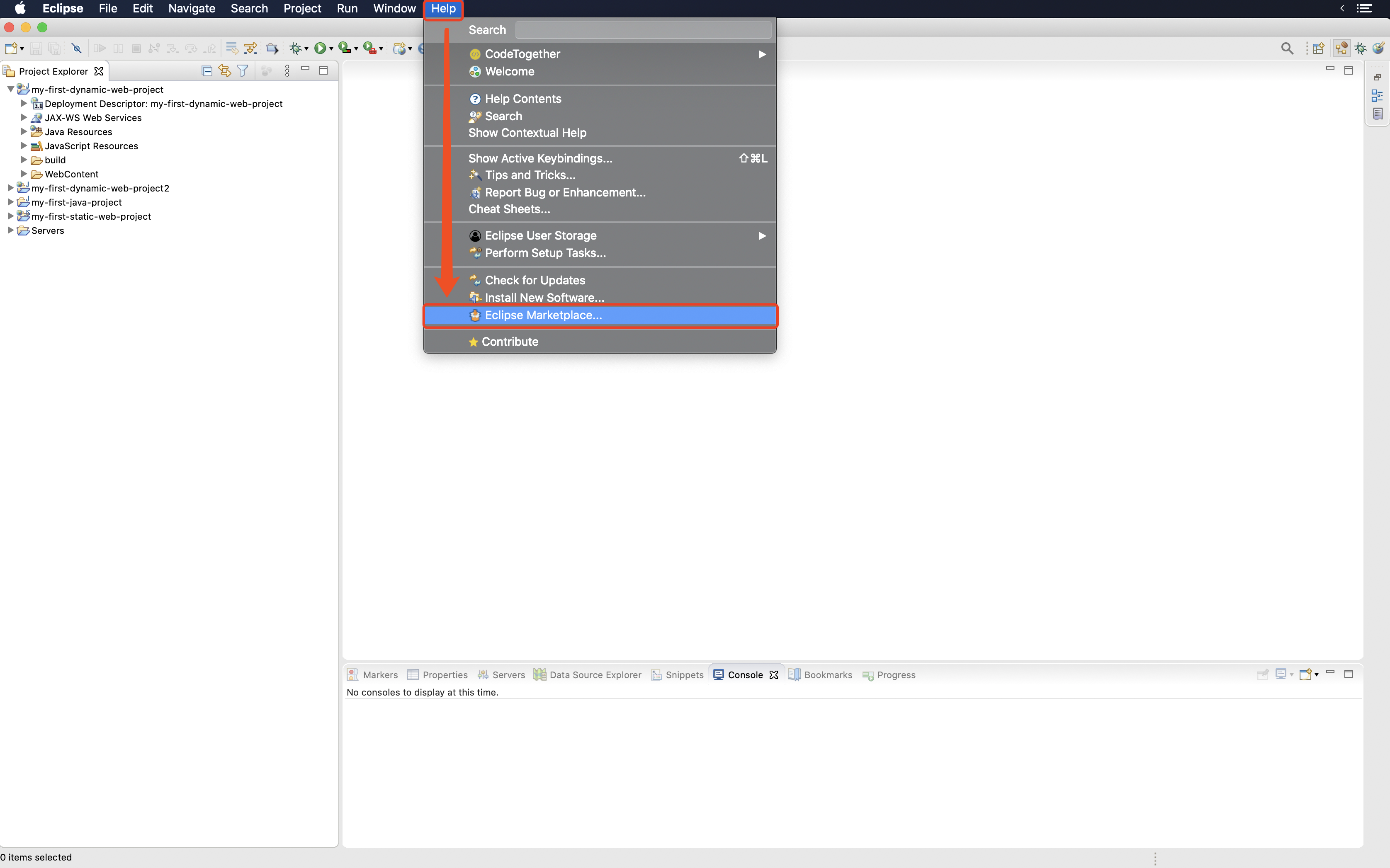Screen dimensions: 1390x868
Task: Switch to the Progress tab
Action: pos(889,675)
